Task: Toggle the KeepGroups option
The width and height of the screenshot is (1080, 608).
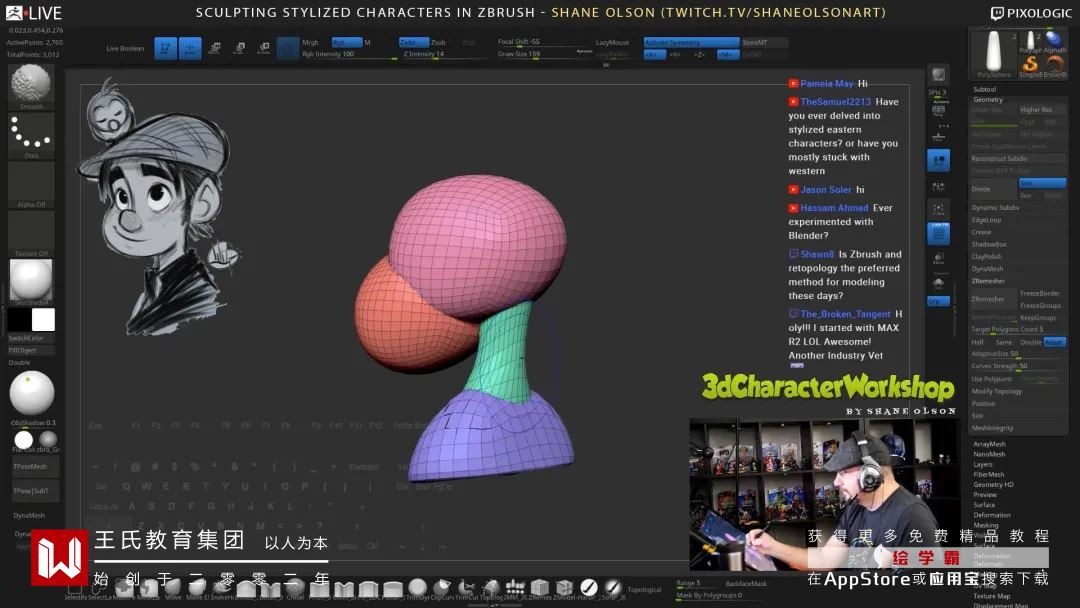Action: [1042, 318]
